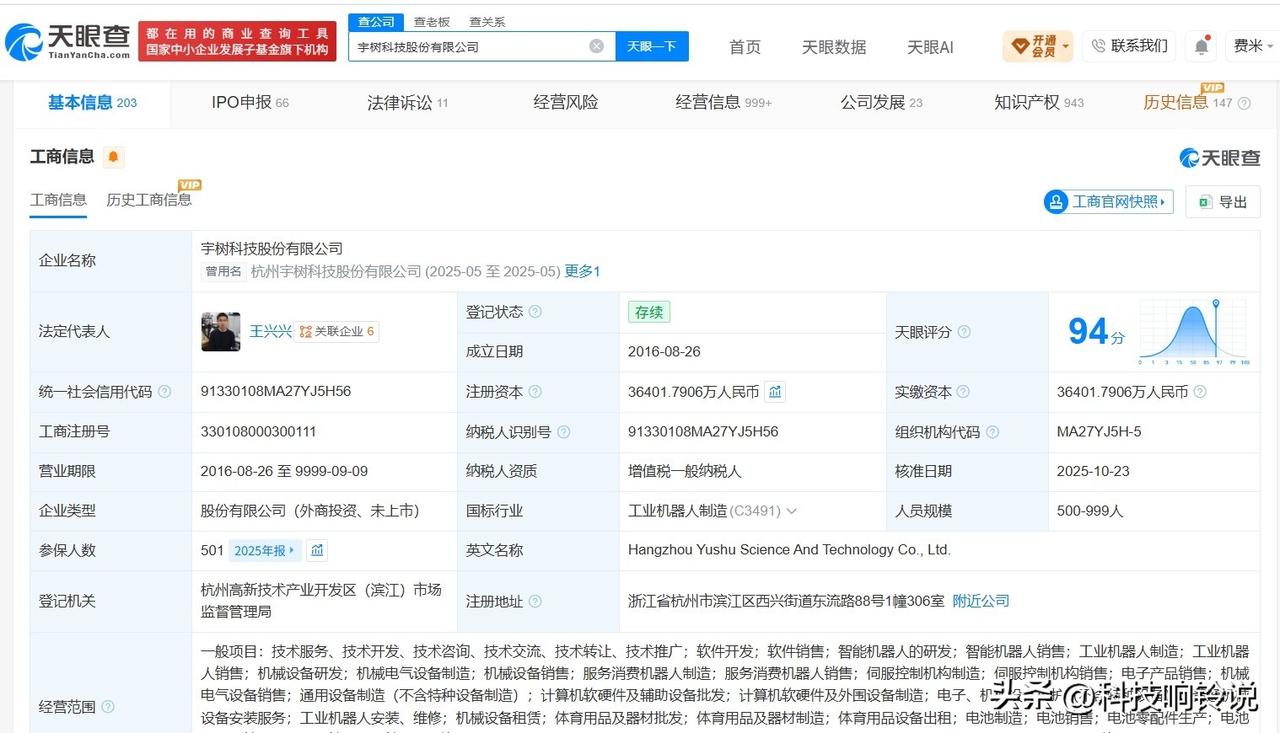The height and width of the screenshot is (733, 1280).
Task: Open the chart icon next to 36401.7906万人民币 registered capital
Action: coord(775,392)
